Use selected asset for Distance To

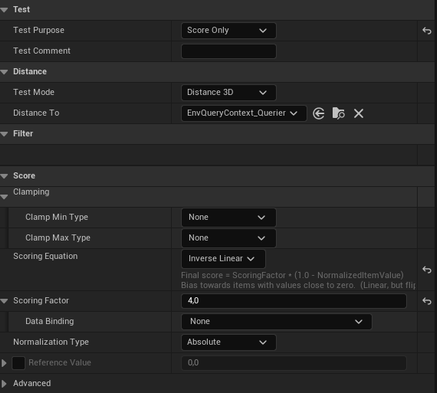(x=318, y=113)
